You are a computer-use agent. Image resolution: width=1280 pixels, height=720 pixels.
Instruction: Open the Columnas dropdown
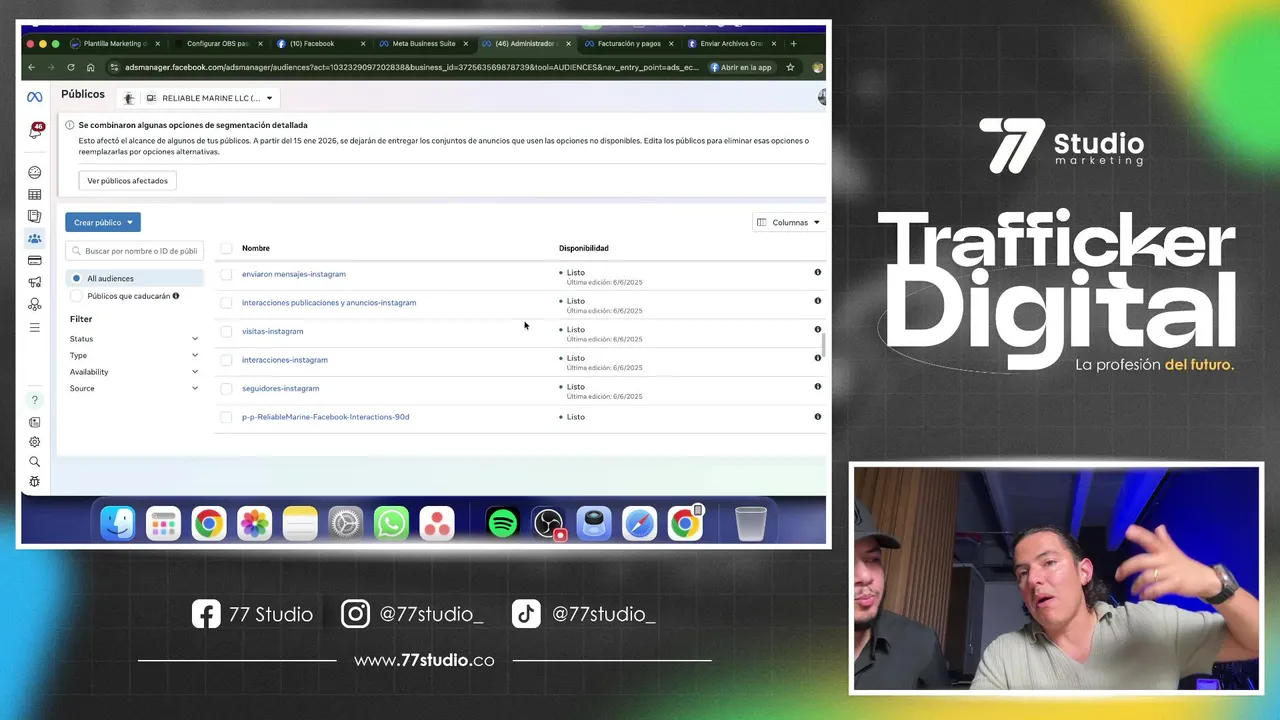[789, 222]
